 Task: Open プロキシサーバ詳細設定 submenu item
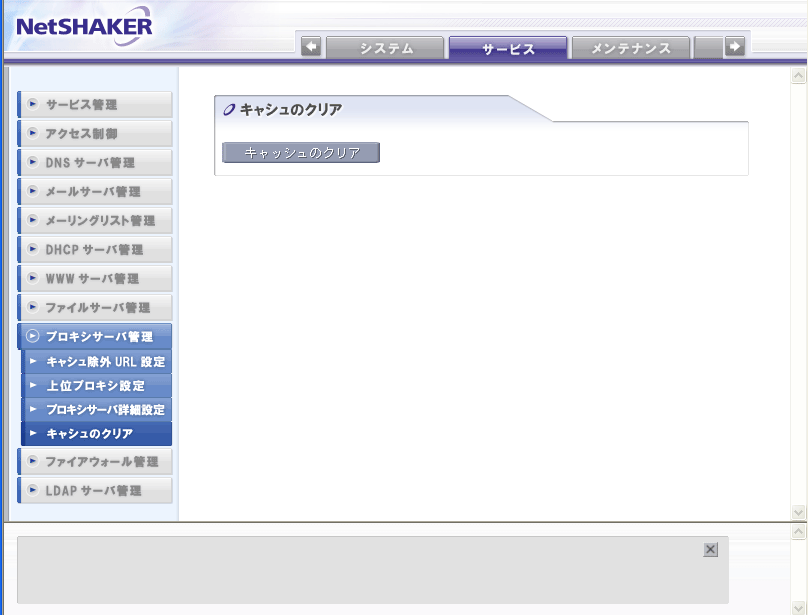(x=96, y=409)
